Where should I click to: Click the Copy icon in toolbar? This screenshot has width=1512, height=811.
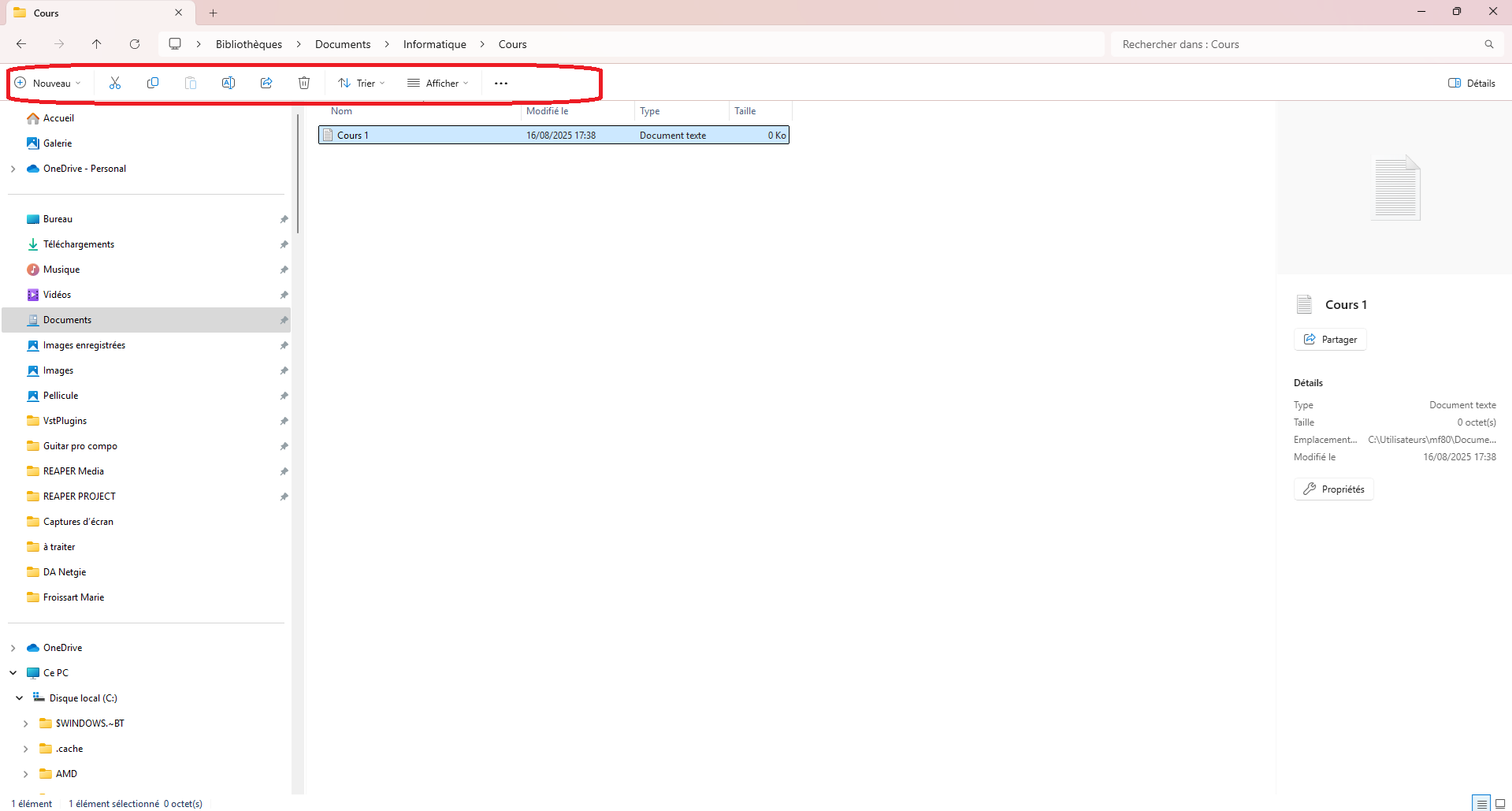coord(153,83)
